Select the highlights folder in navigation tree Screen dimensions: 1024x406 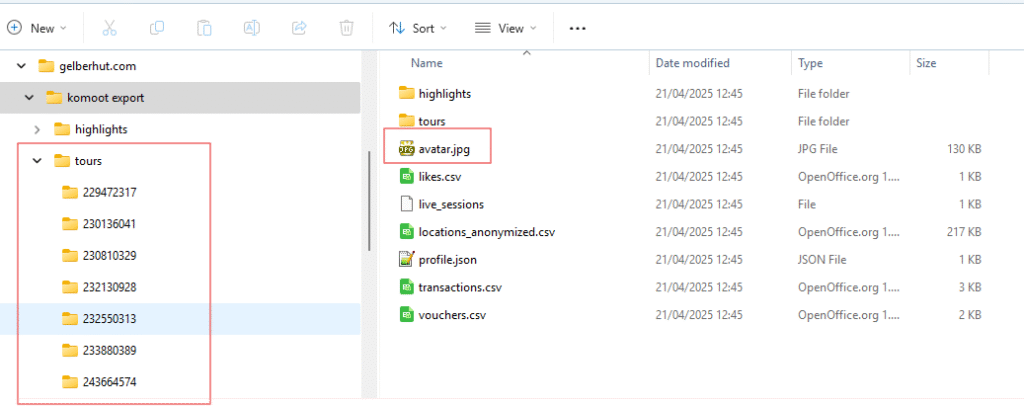[101, 129]
